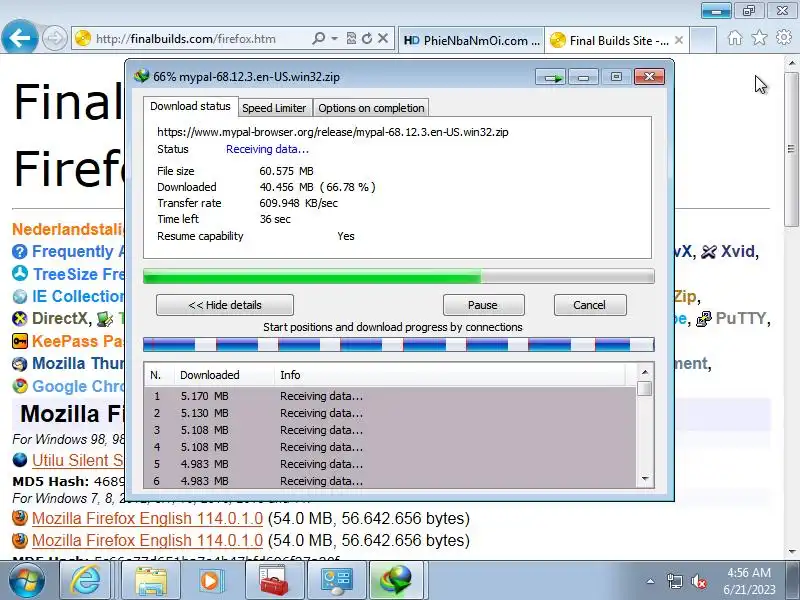Open a new blank browser tab
The width and height of the screenshot is (800, 600).
coord(703,40)
